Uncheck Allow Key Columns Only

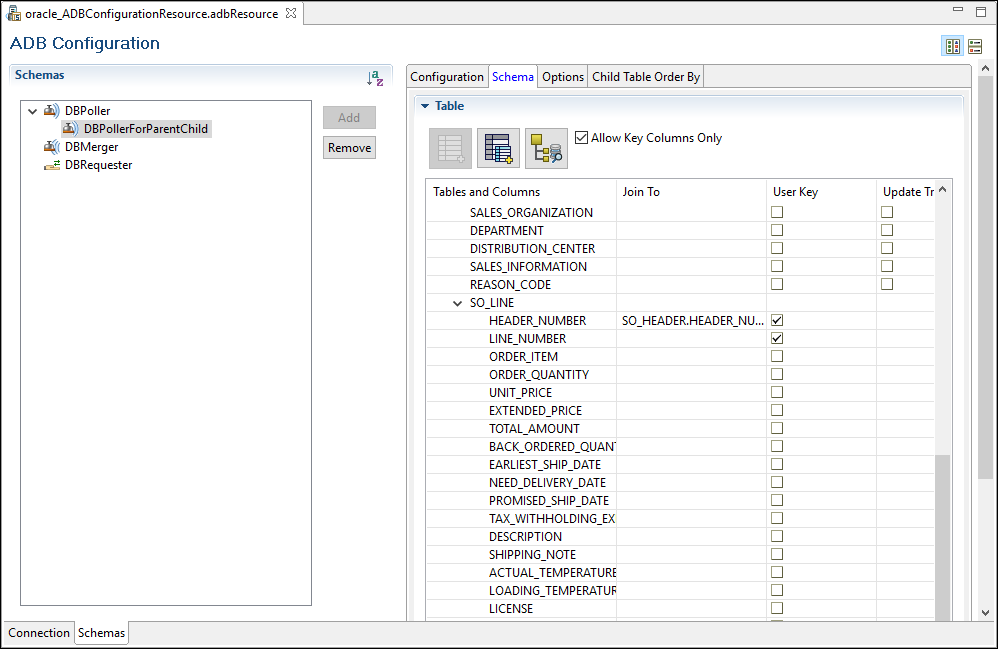[x=582, y=138]
